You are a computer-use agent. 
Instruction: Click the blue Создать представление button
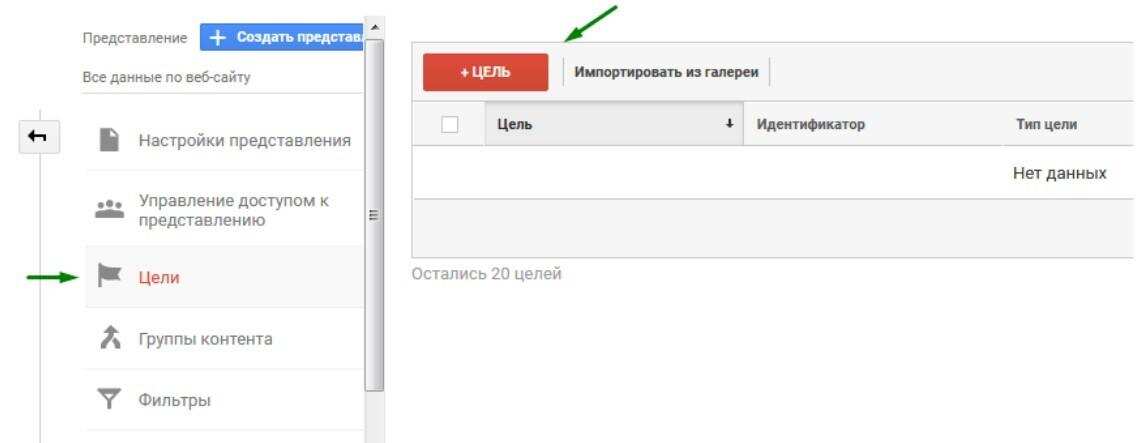pos(283,37)
